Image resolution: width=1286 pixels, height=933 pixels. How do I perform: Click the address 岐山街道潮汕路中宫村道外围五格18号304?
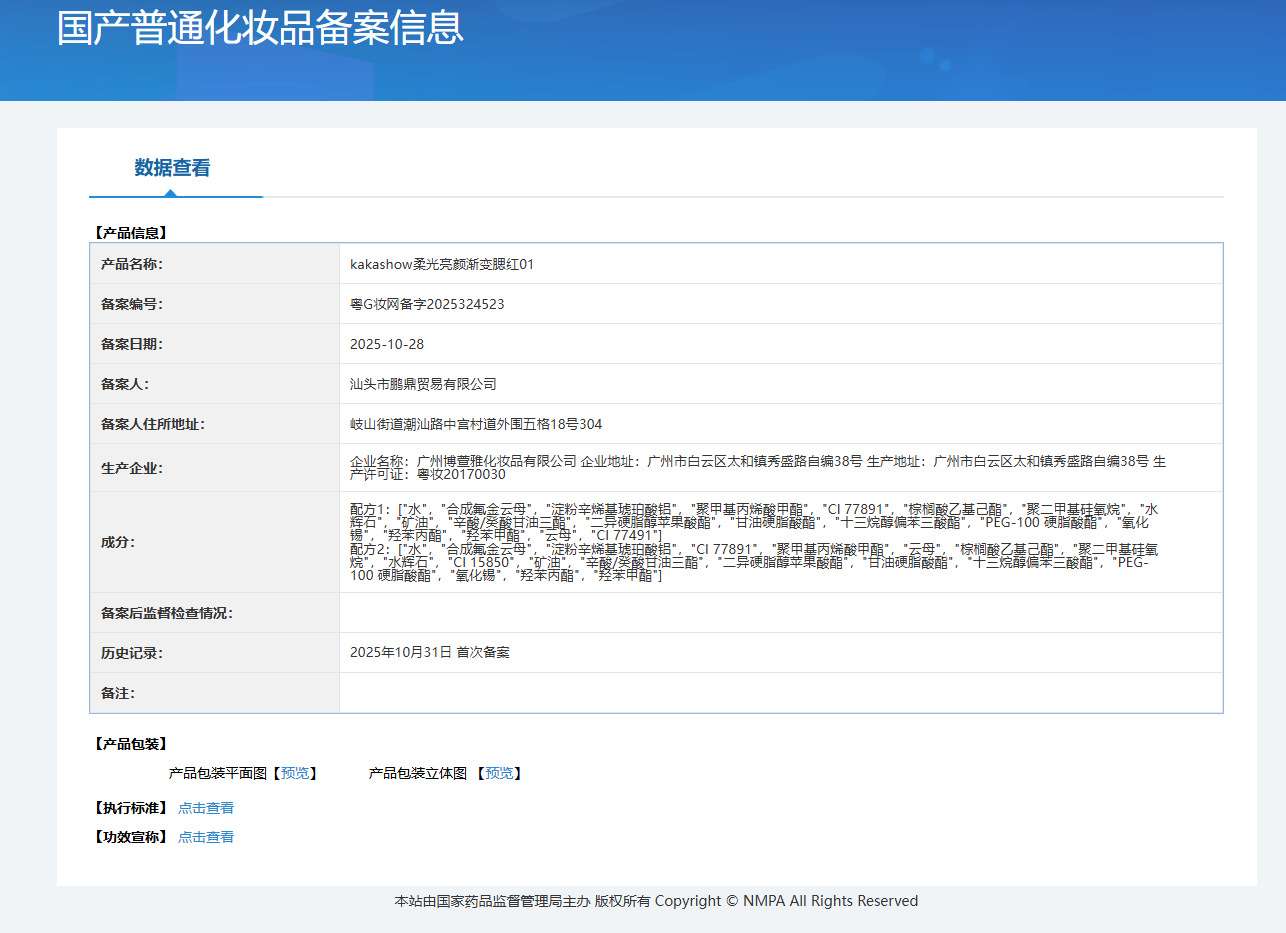(476, 424)
